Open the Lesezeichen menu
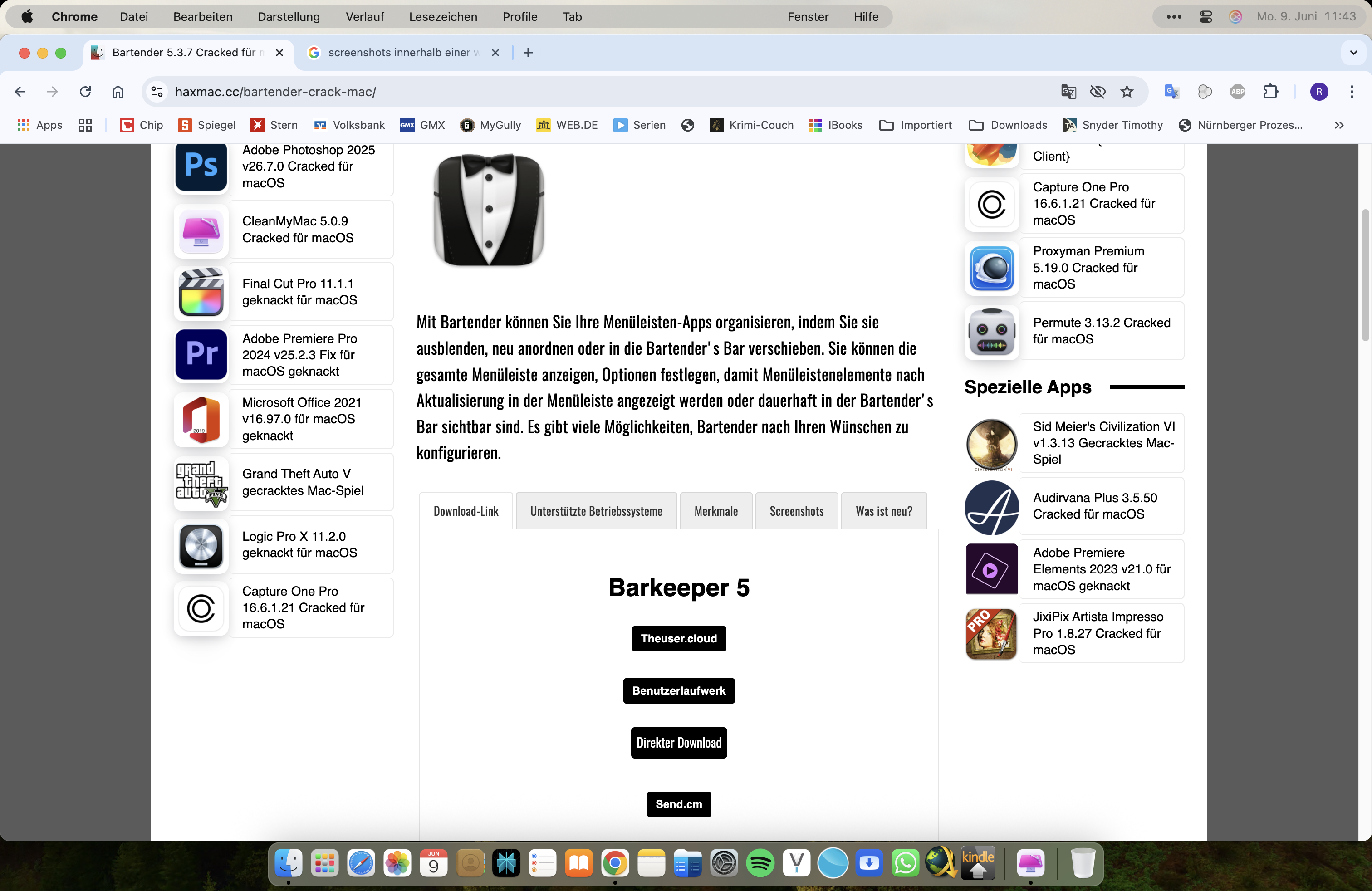The width and height of the screenshot is (1372, 891). click(443, 17)
